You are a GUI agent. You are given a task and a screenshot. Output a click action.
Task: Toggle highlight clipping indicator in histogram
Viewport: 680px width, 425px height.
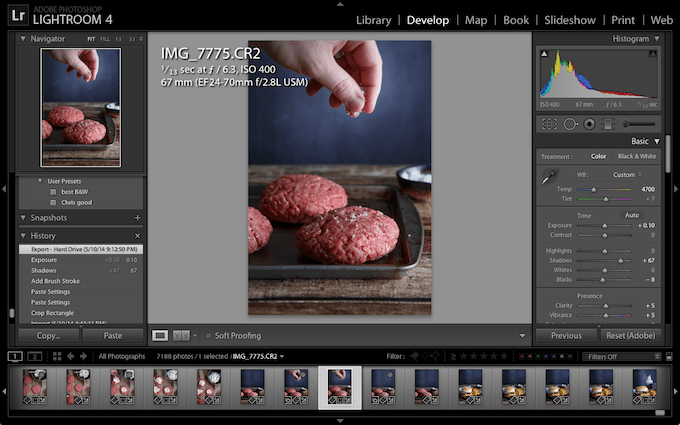point(653,54)
